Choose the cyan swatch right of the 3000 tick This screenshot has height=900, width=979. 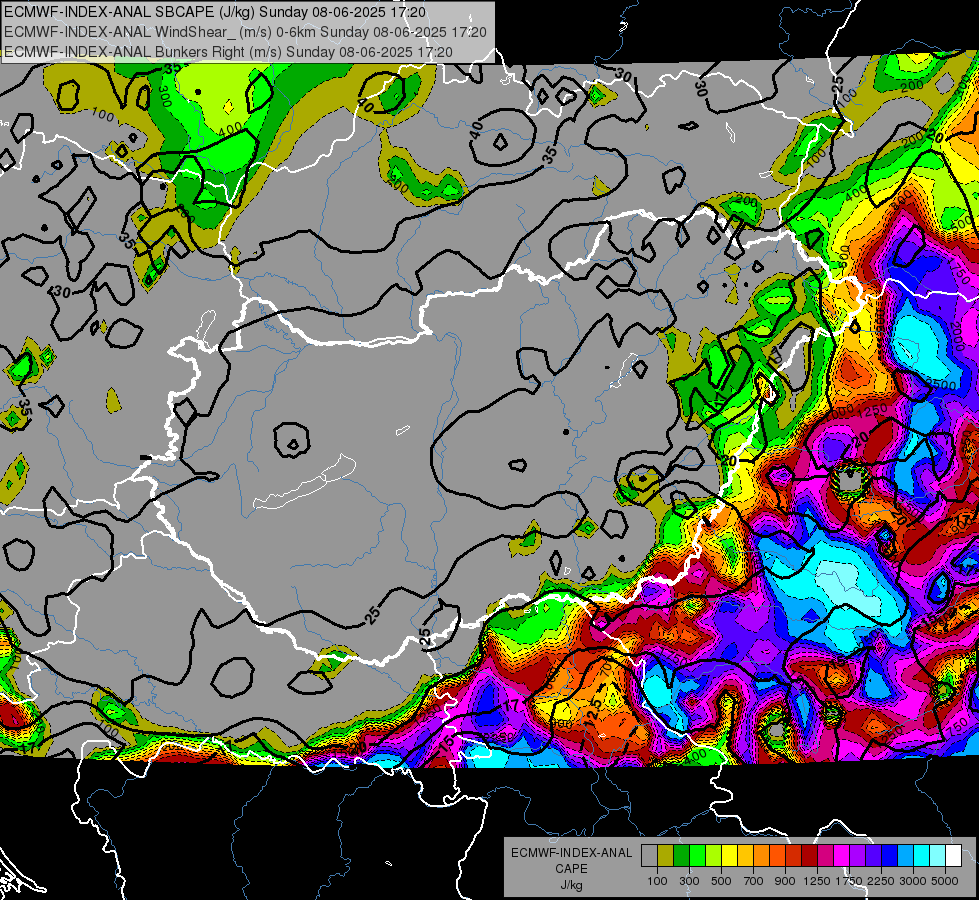pyautogui.click(x=922, y=856)
